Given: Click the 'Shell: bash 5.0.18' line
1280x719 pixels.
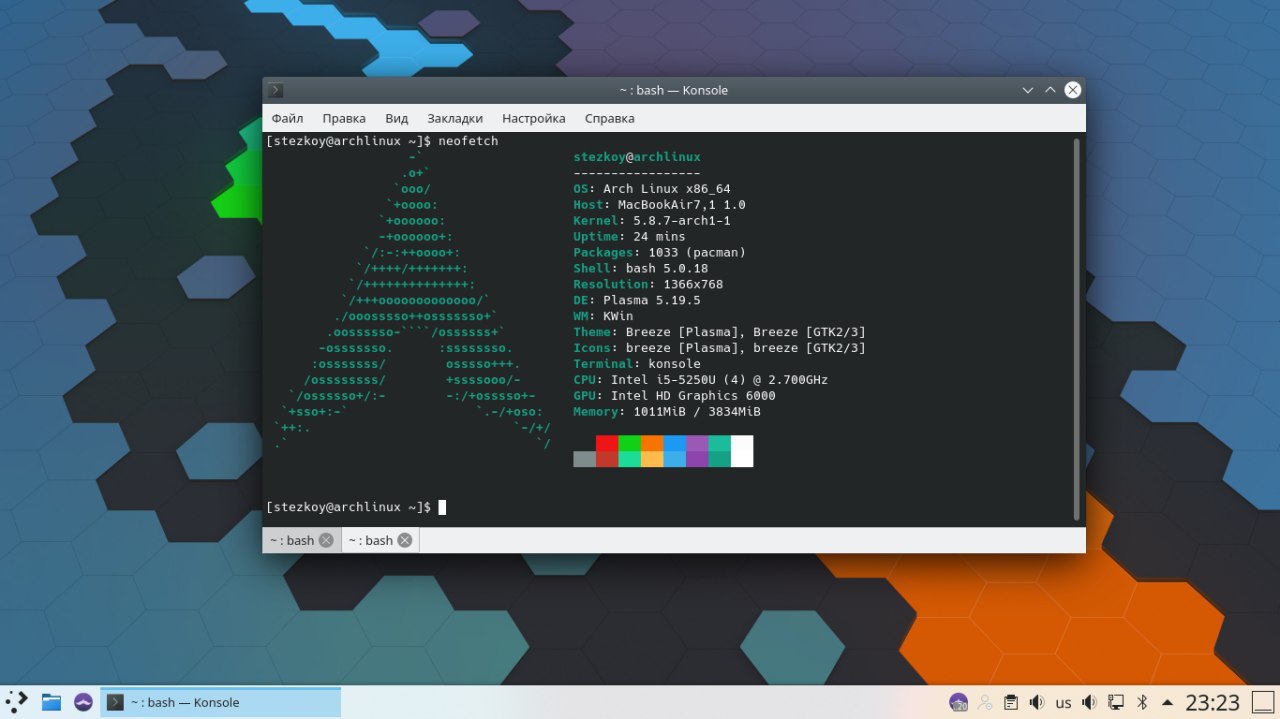Looking at the screenshot, I should point(640,269).
